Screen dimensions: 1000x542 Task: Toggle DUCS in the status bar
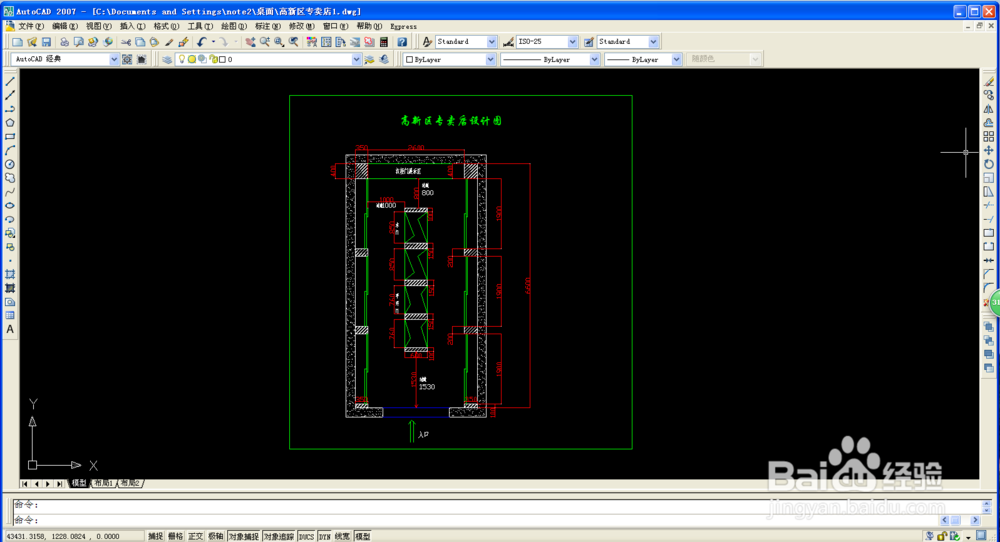pos(306,536)
